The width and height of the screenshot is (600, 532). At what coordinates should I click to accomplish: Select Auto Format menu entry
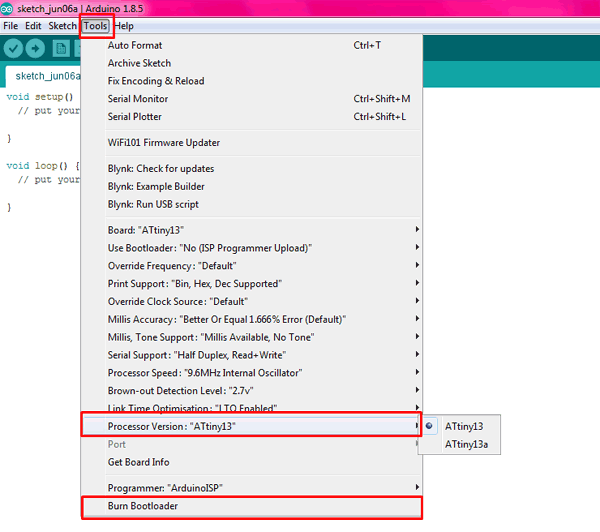coord(252,45)
